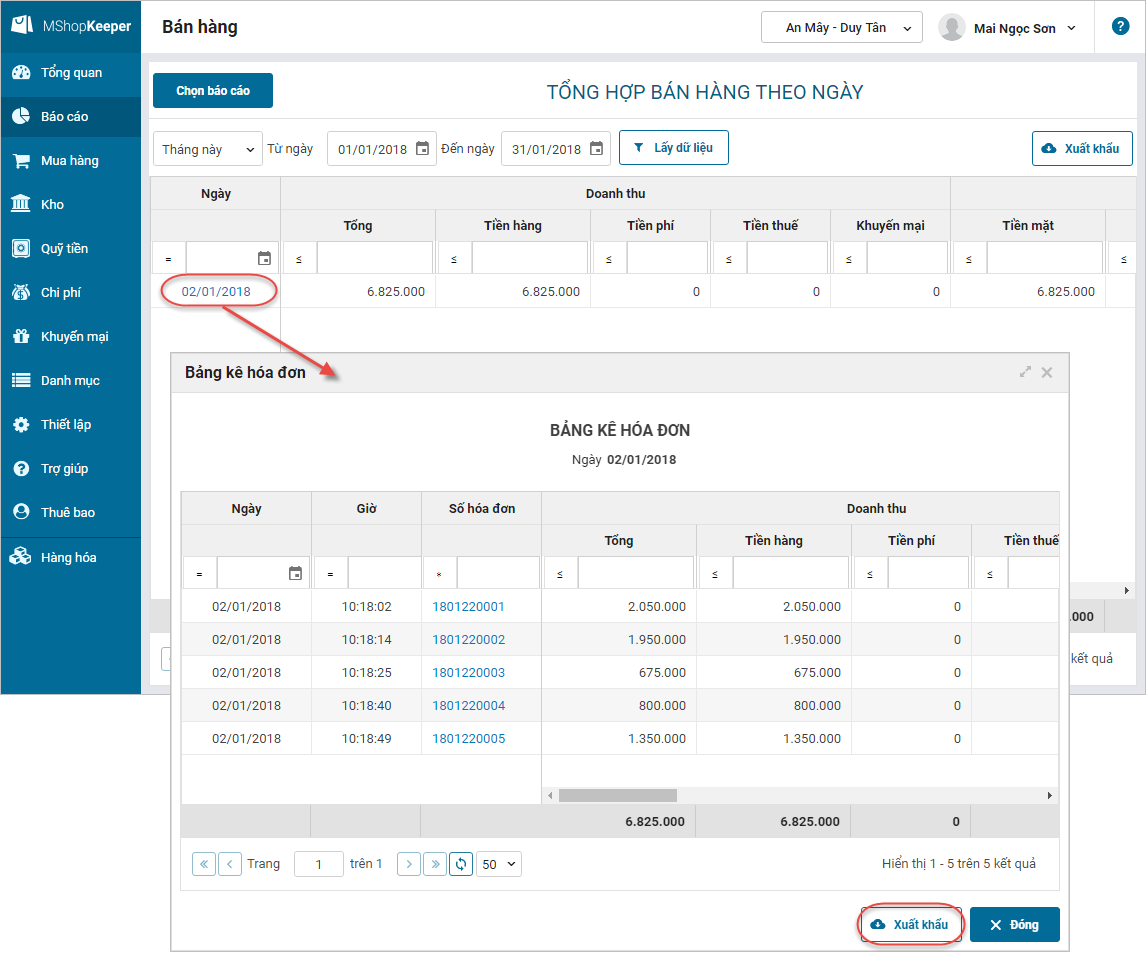Open calendar picker for Từ ngày field

pos(422,149)
